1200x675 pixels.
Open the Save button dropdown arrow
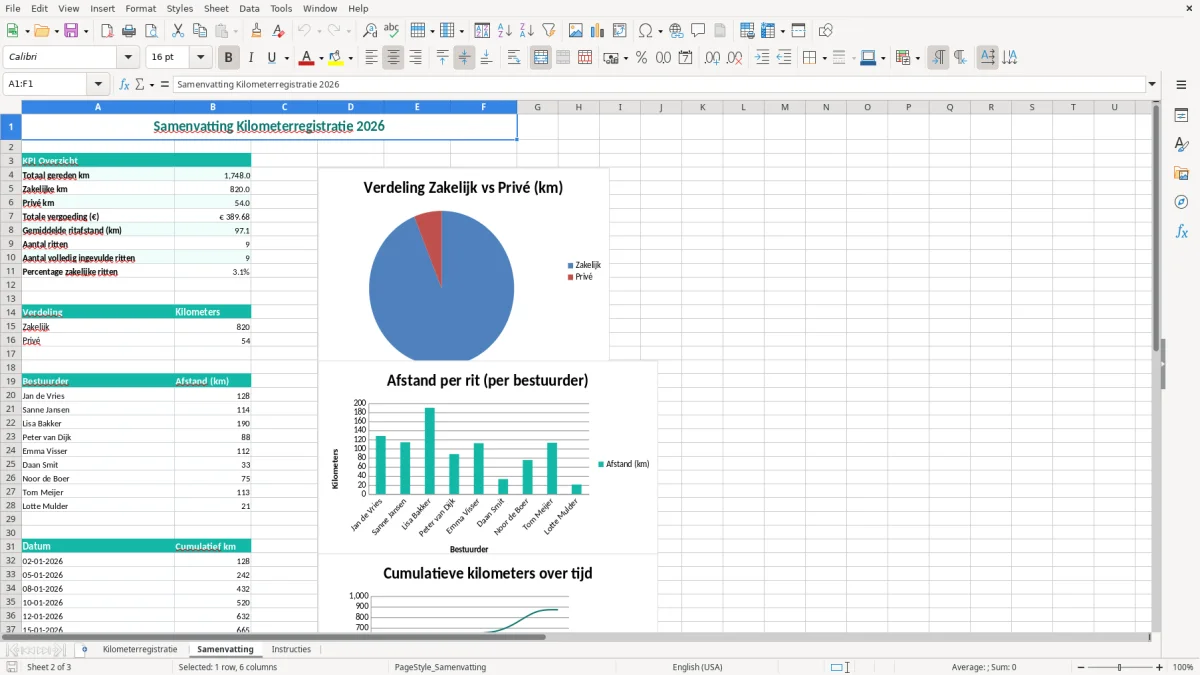pyautogui.click(x=85, y=31)
